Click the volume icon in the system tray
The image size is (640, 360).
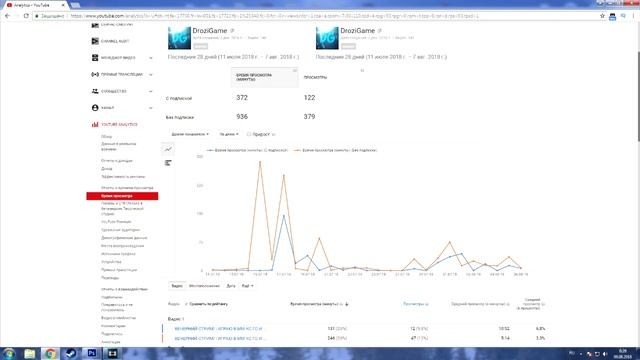tap(605, 354)
